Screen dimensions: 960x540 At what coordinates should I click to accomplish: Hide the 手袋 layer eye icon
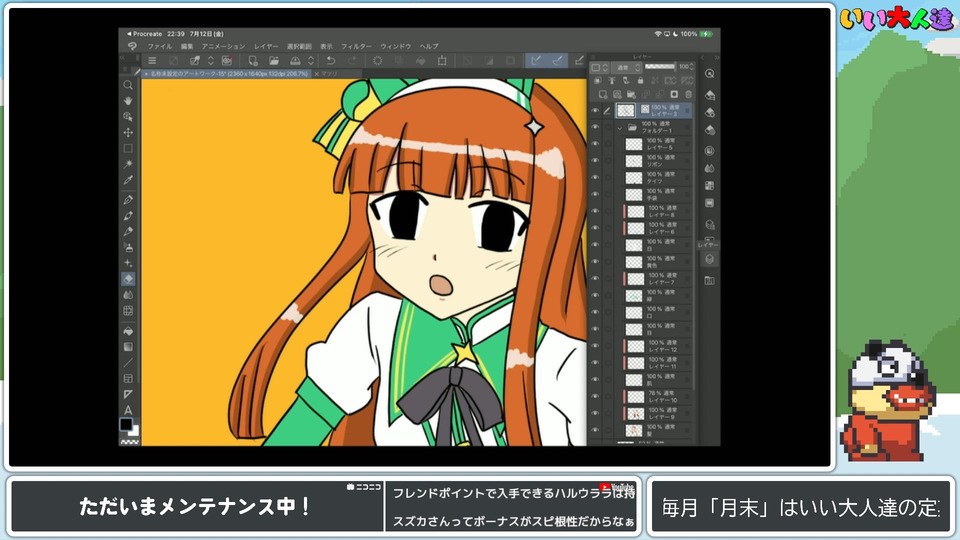pyautogui.click(x=594, y=194)
